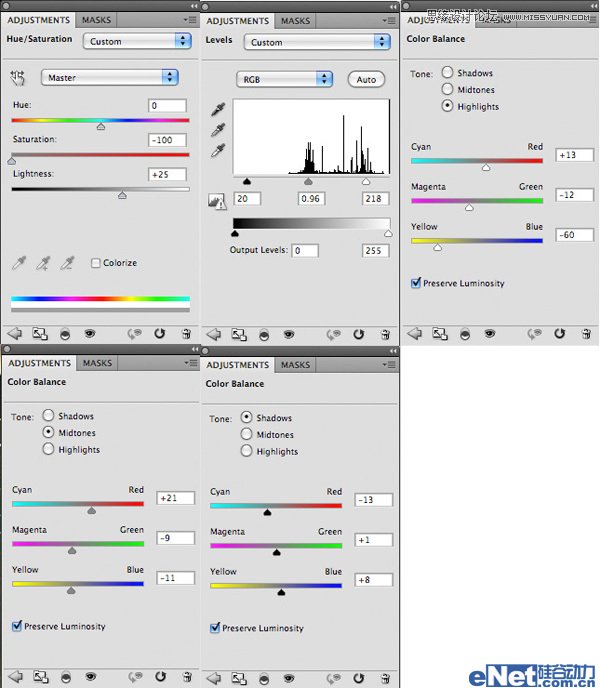Click the Auto button in Levels

tap(366, 79)
